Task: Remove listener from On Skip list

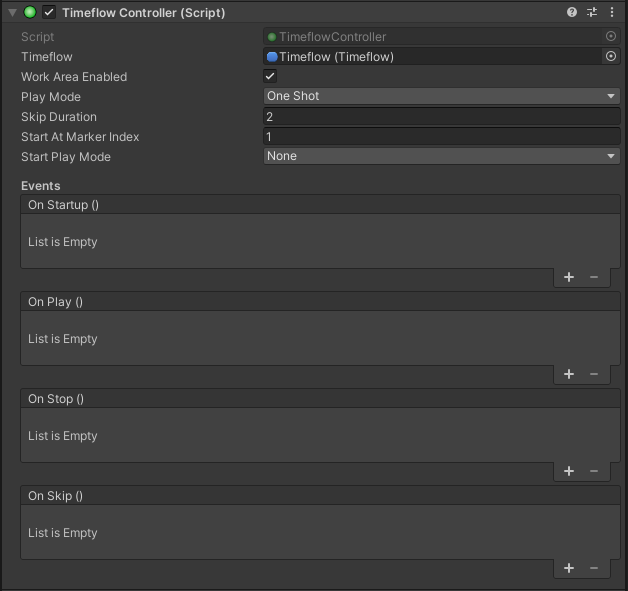Action: tap(594, 568)
